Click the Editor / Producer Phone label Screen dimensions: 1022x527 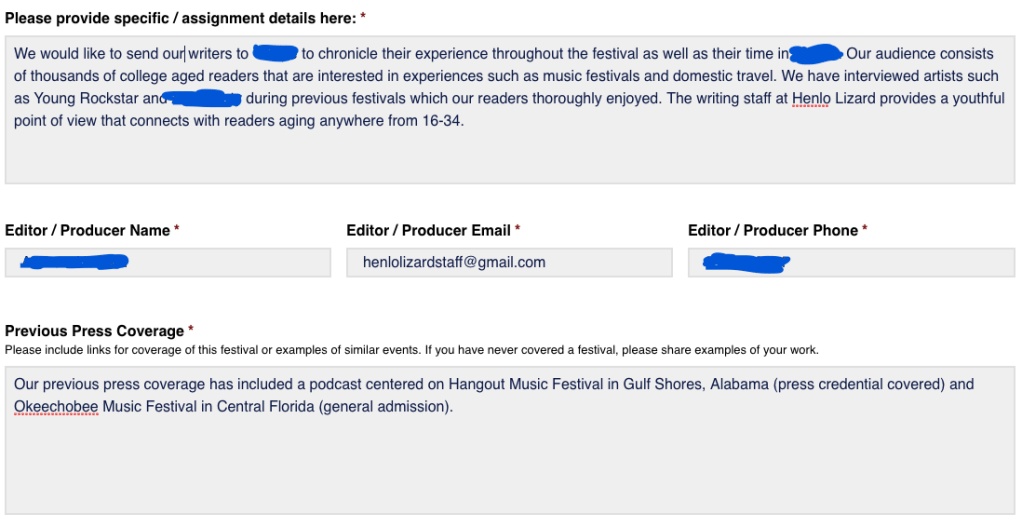tap(773, 230)
